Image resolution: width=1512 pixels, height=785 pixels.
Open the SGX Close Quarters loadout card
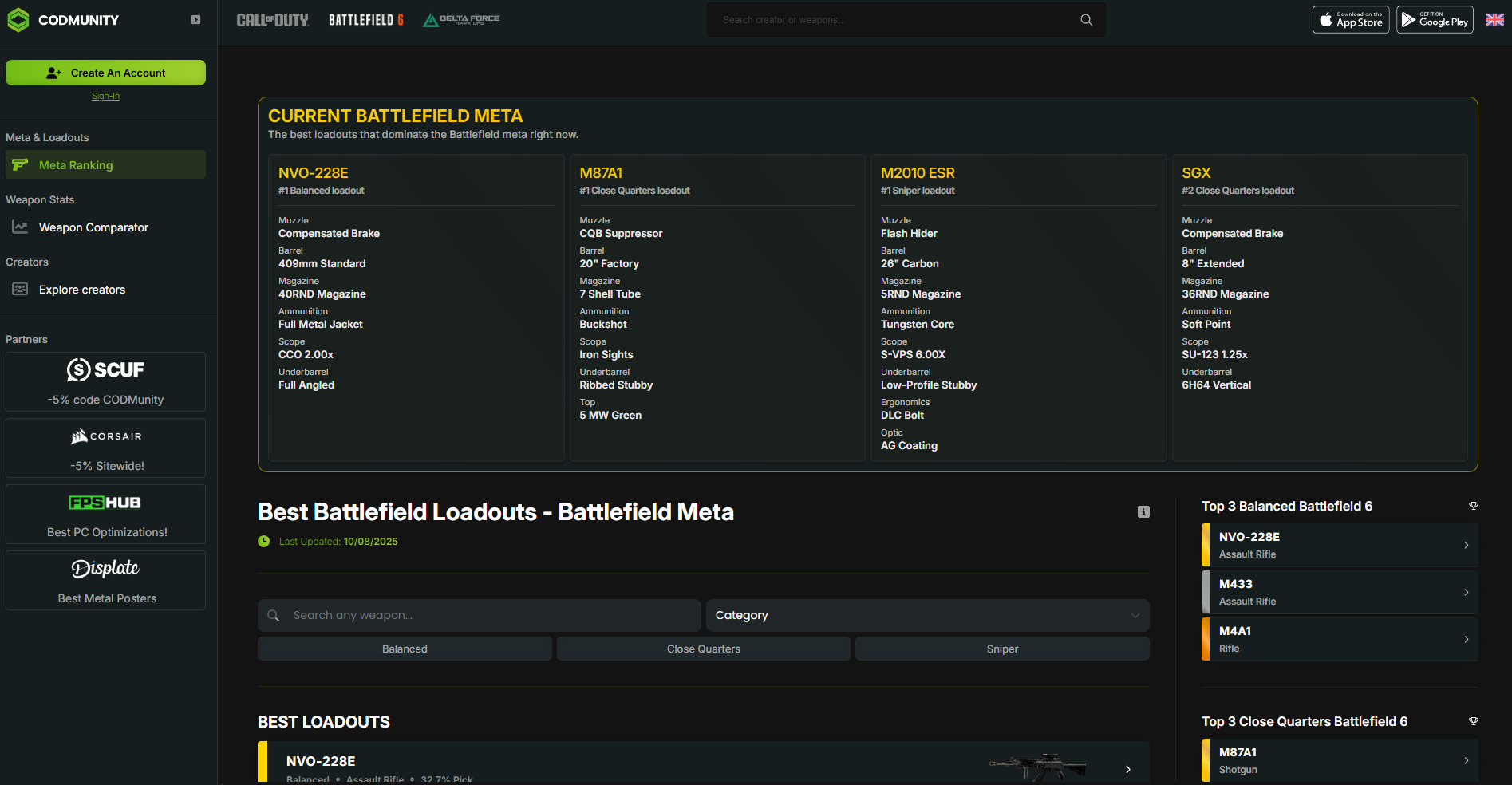[x=1320, y=308]
